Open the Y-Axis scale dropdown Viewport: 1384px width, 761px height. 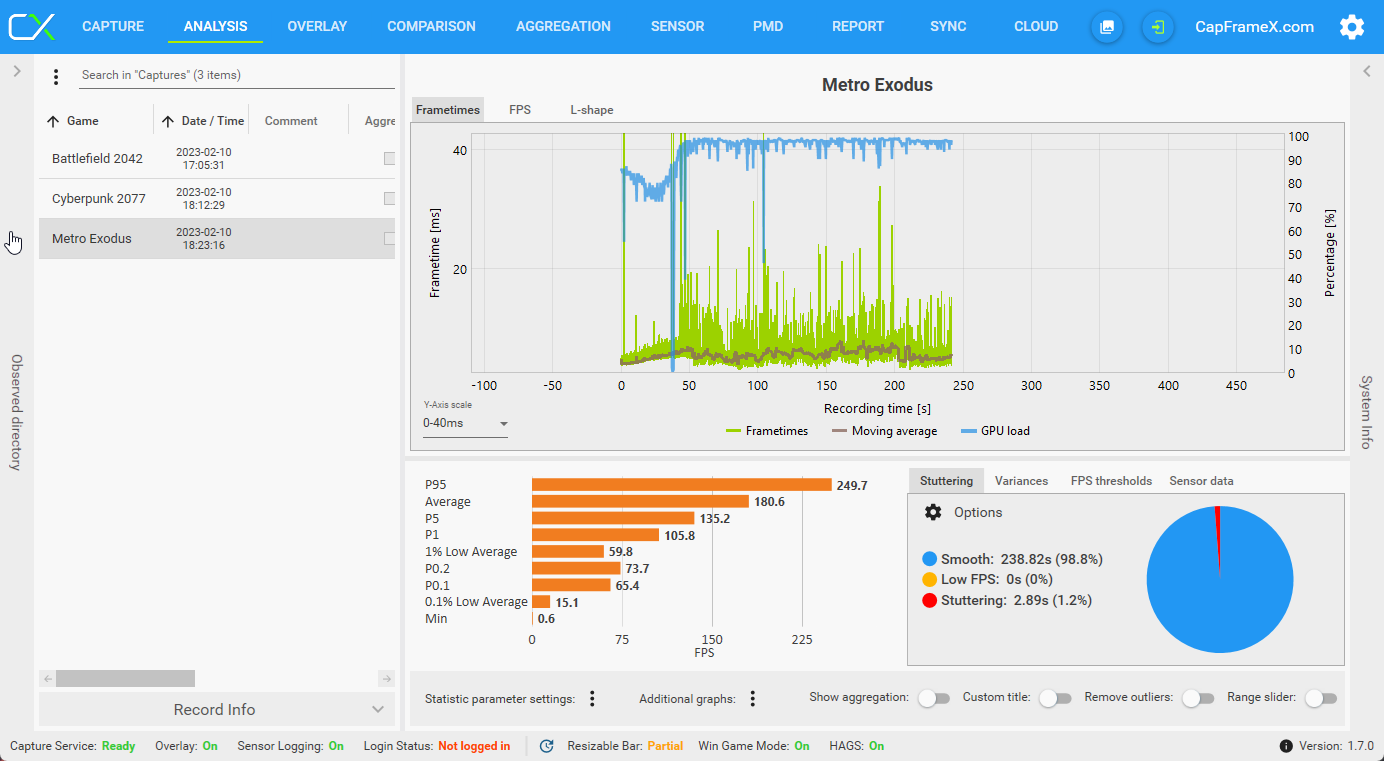pos(465,424)
